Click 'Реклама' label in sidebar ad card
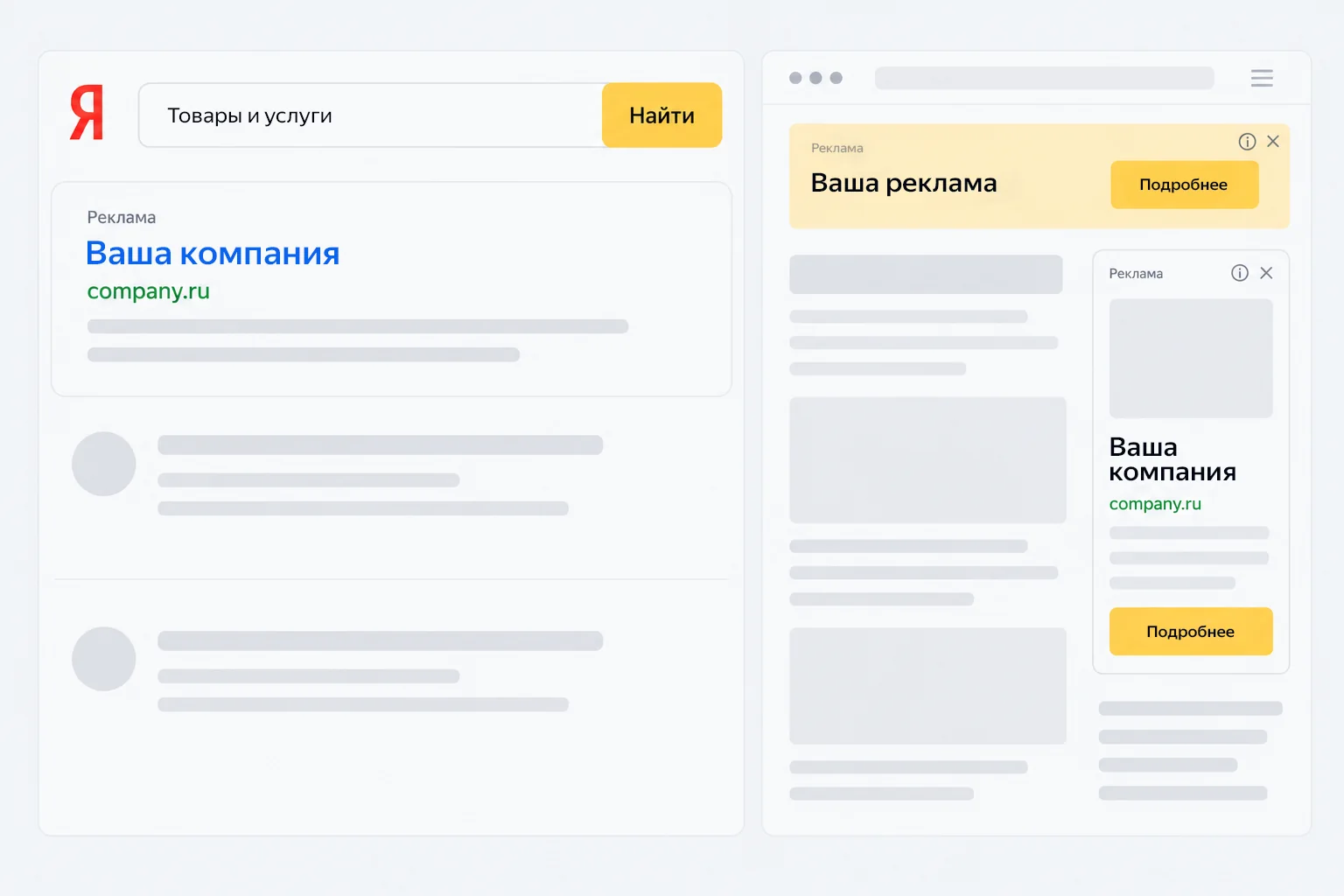 (x=1136, y=274)
